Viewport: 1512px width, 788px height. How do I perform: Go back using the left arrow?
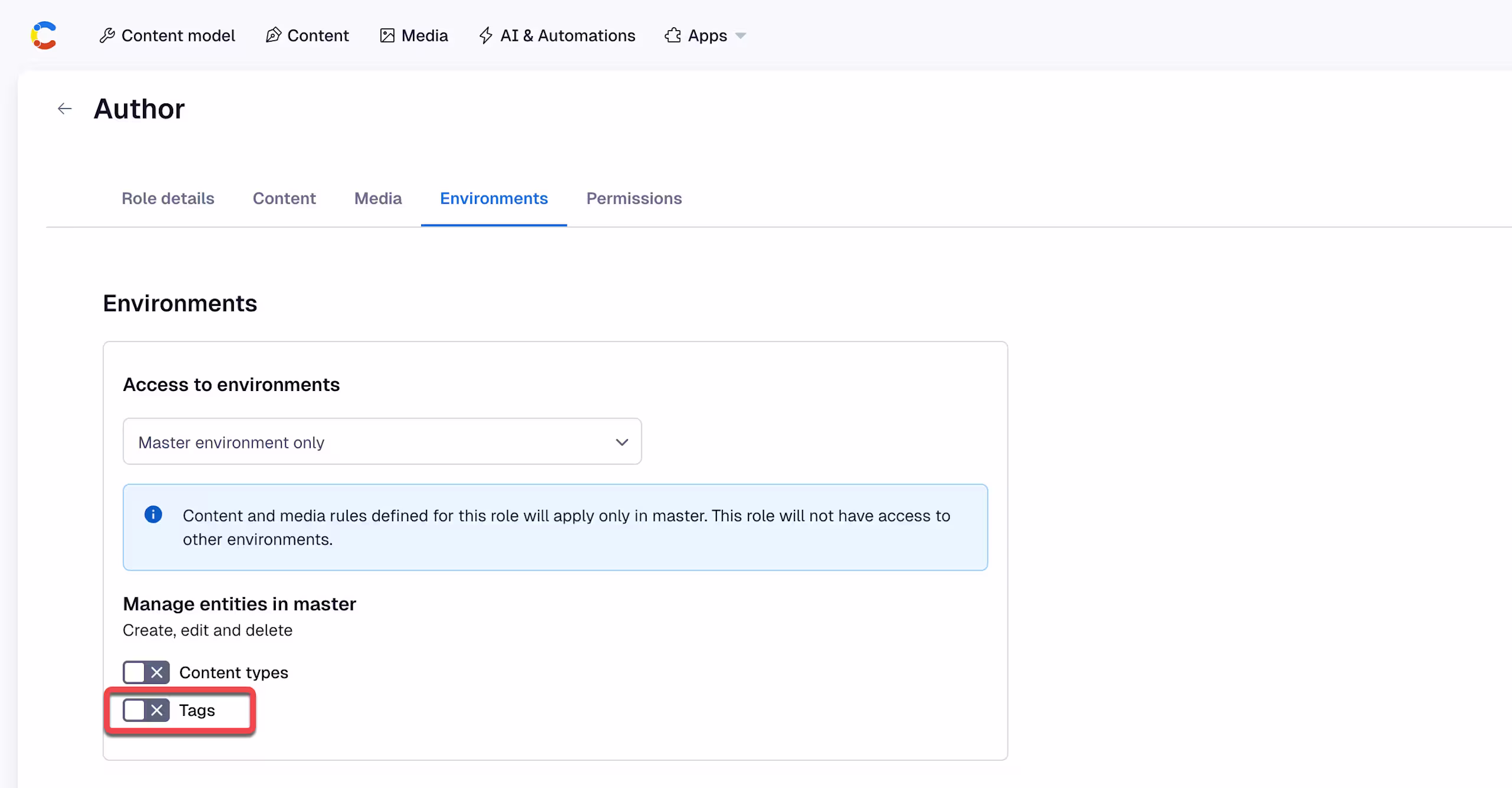pos(64,109)
